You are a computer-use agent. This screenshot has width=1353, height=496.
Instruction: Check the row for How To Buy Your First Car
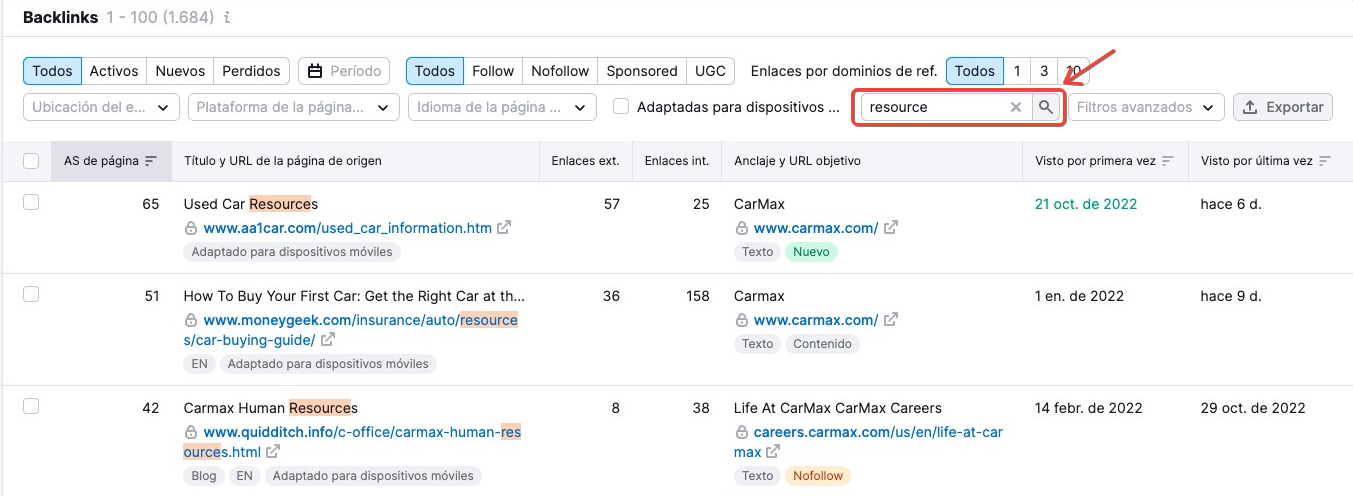pyautogui.click(x=31, y=294)
